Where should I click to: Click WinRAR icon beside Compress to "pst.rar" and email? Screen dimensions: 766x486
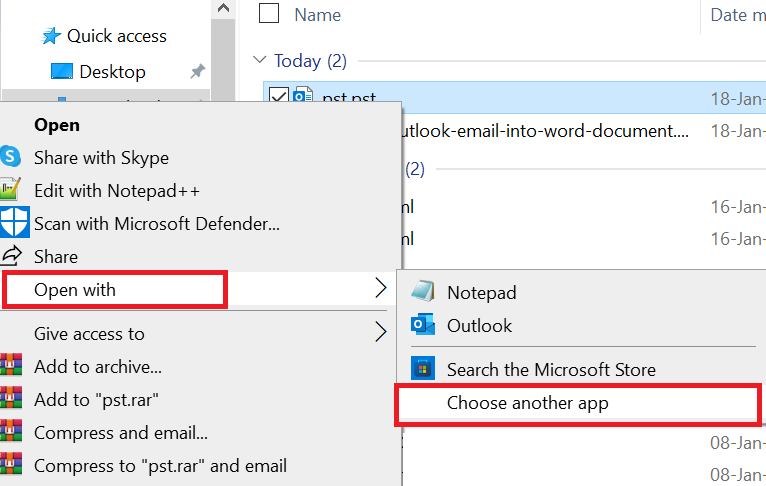(11, 464)
